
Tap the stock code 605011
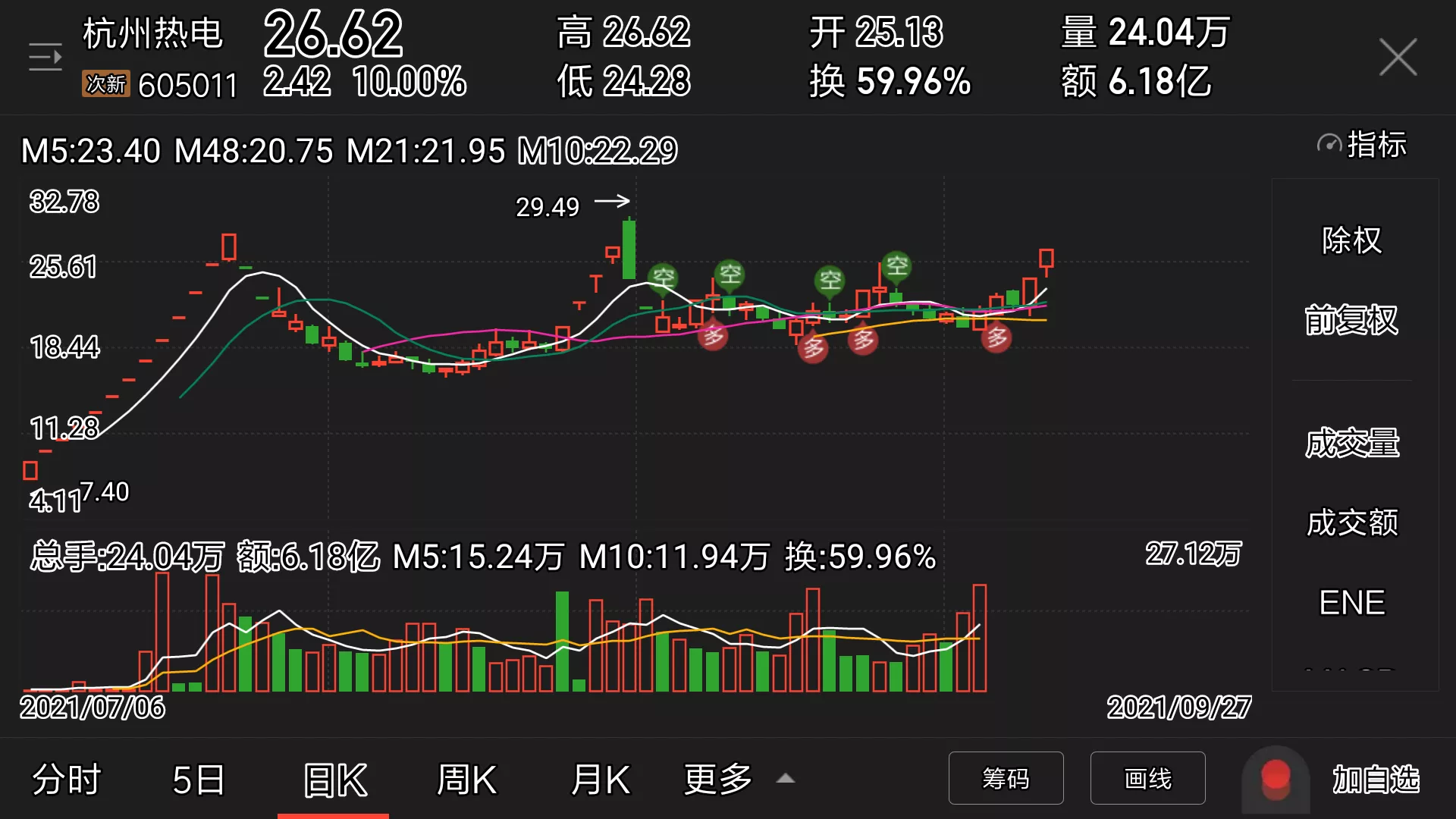(x=188, y=85)
